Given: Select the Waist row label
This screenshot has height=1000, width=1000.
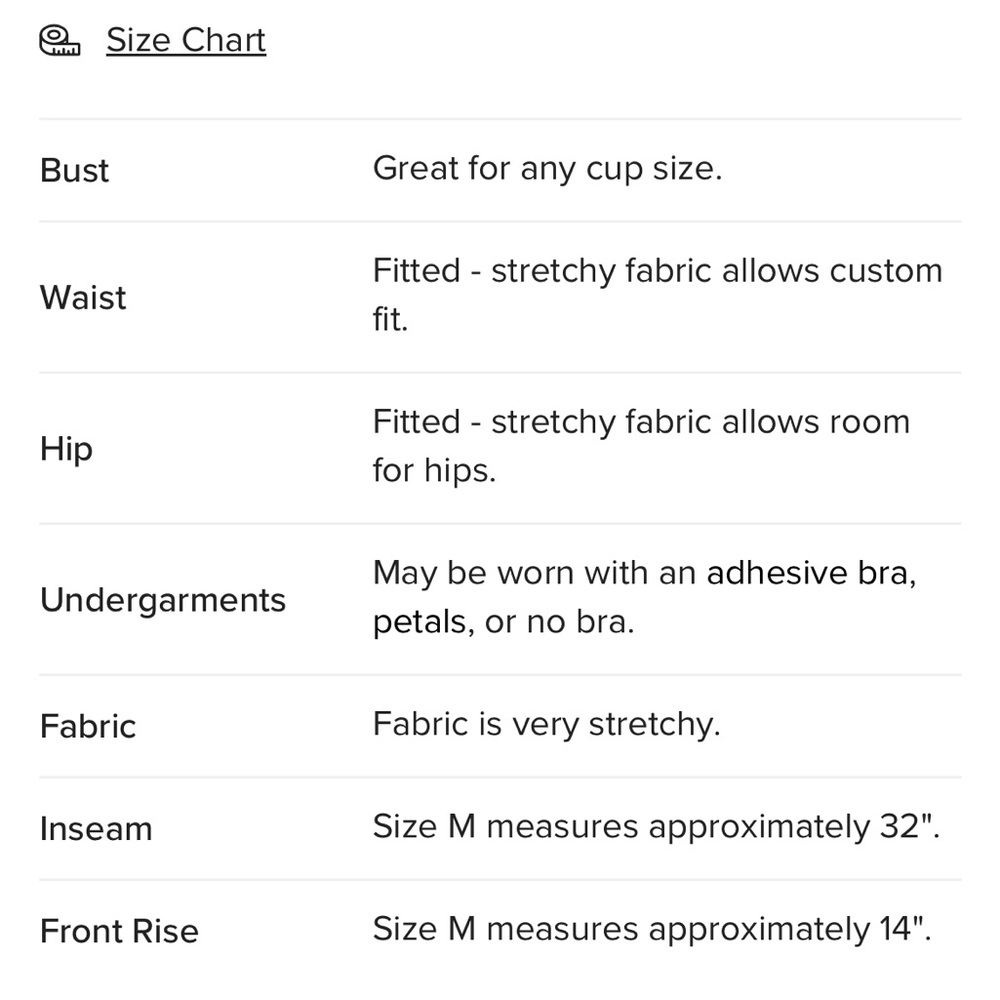Looking at the screenshot, I should tap(83, 297).
